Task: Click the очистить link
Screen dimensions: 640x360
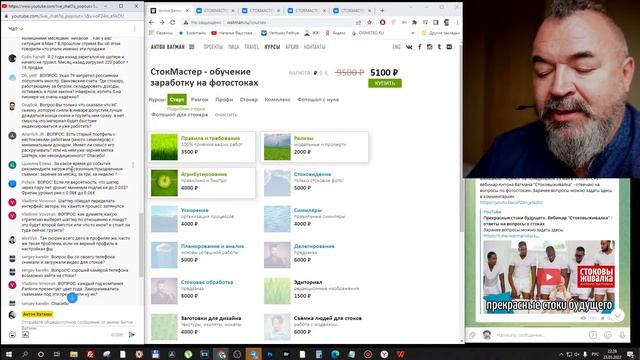Action: click(x=226, y=115)
